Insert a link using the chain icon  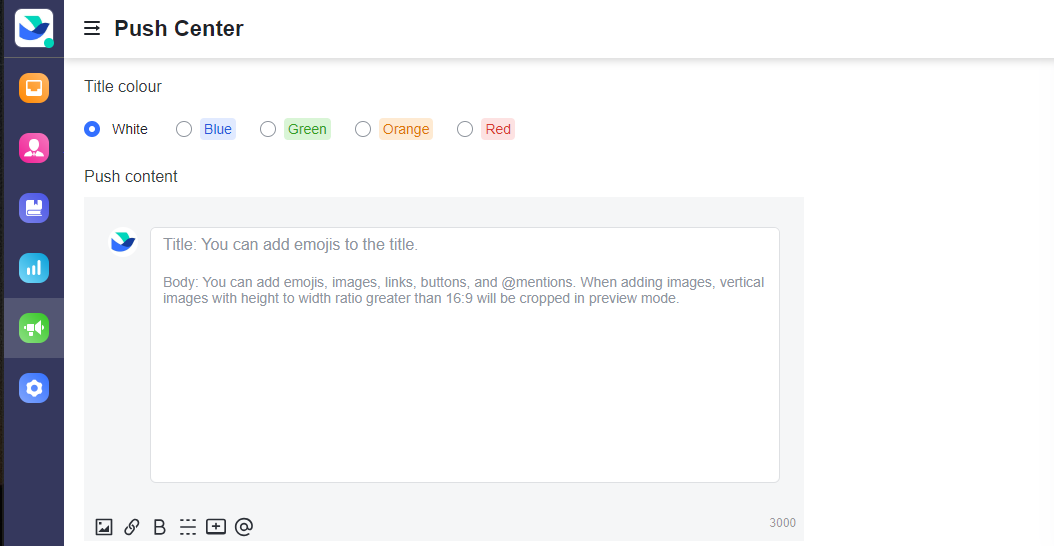tap(132, 526)
